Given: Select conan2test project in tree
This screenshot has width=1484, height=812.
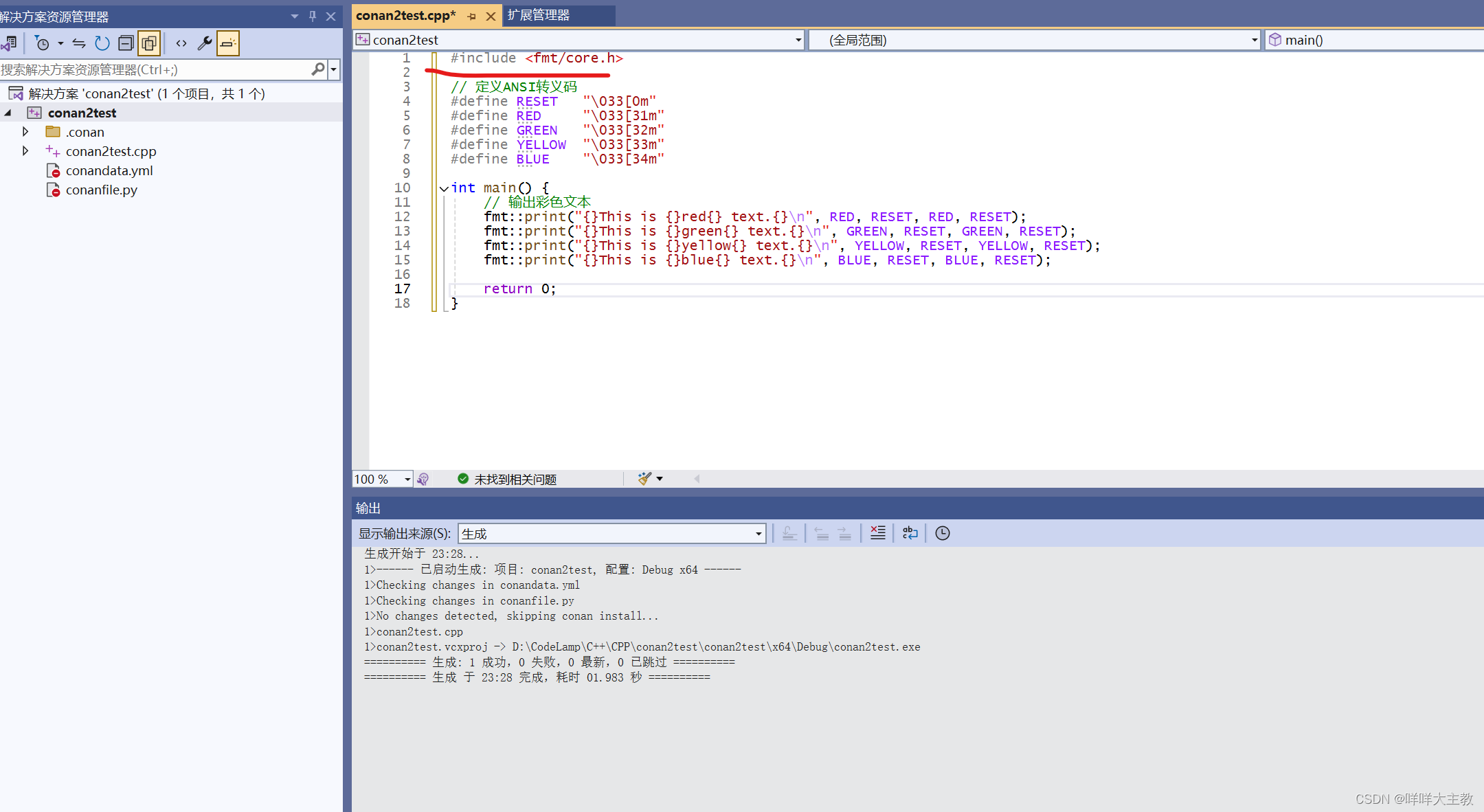Looking at the screenshot, I should pos(82,113).
